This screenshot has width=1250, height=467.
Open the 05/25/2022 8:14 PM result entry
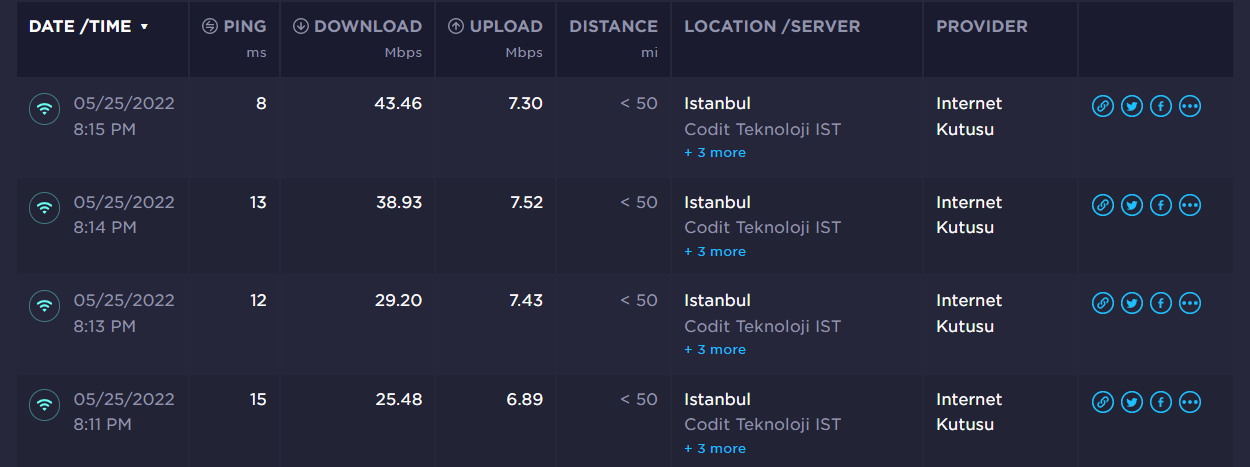[124, 215]
